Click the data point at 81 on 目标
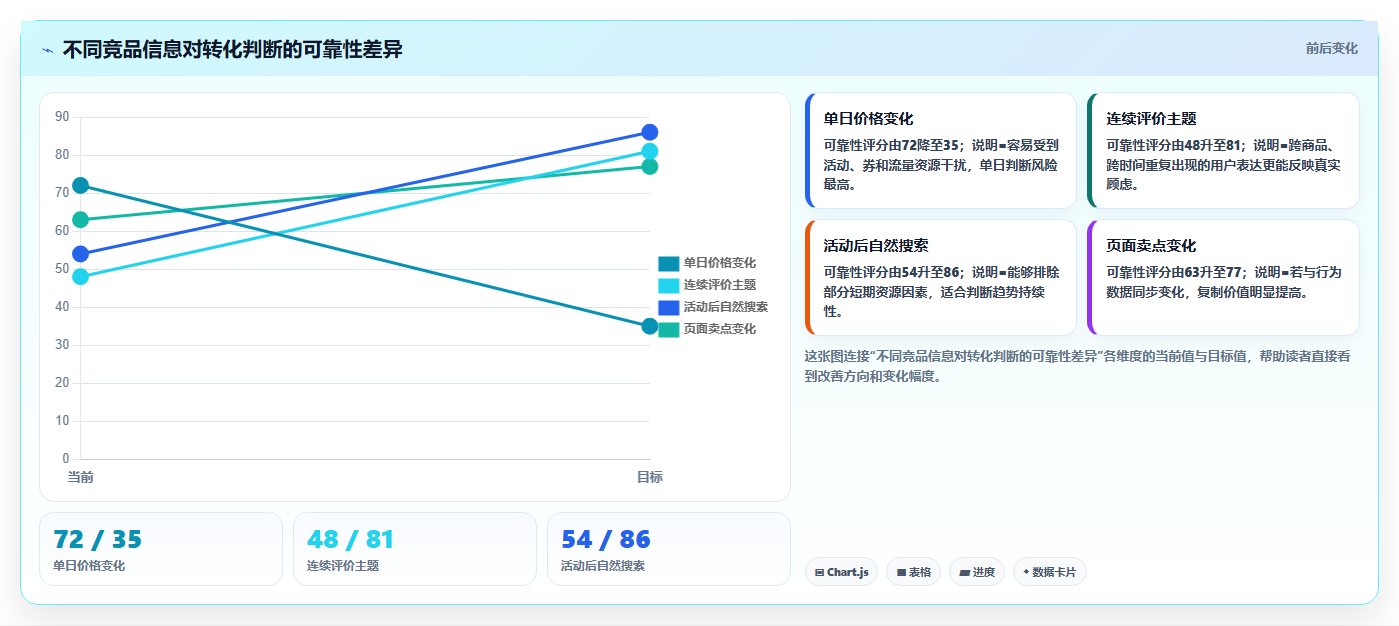 [650, 151]
